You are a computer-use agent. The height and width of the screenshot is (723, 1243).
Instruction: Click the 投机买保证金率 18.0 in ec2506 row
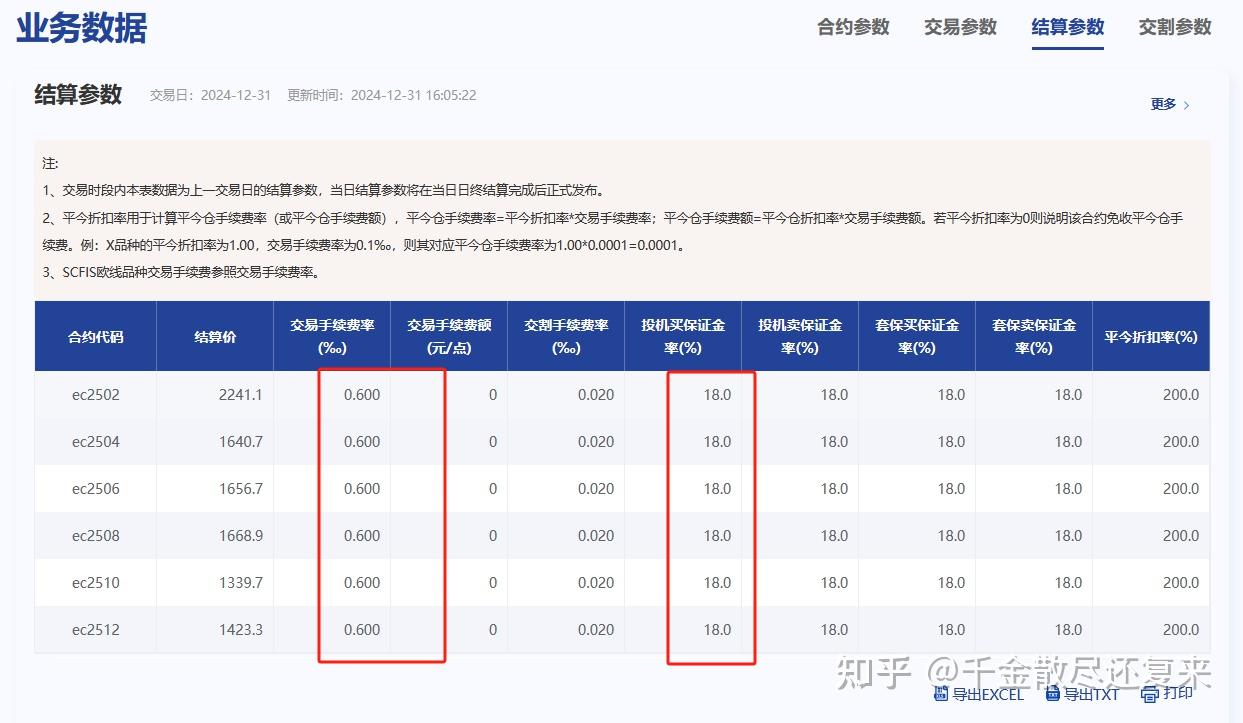coord(717,489)
